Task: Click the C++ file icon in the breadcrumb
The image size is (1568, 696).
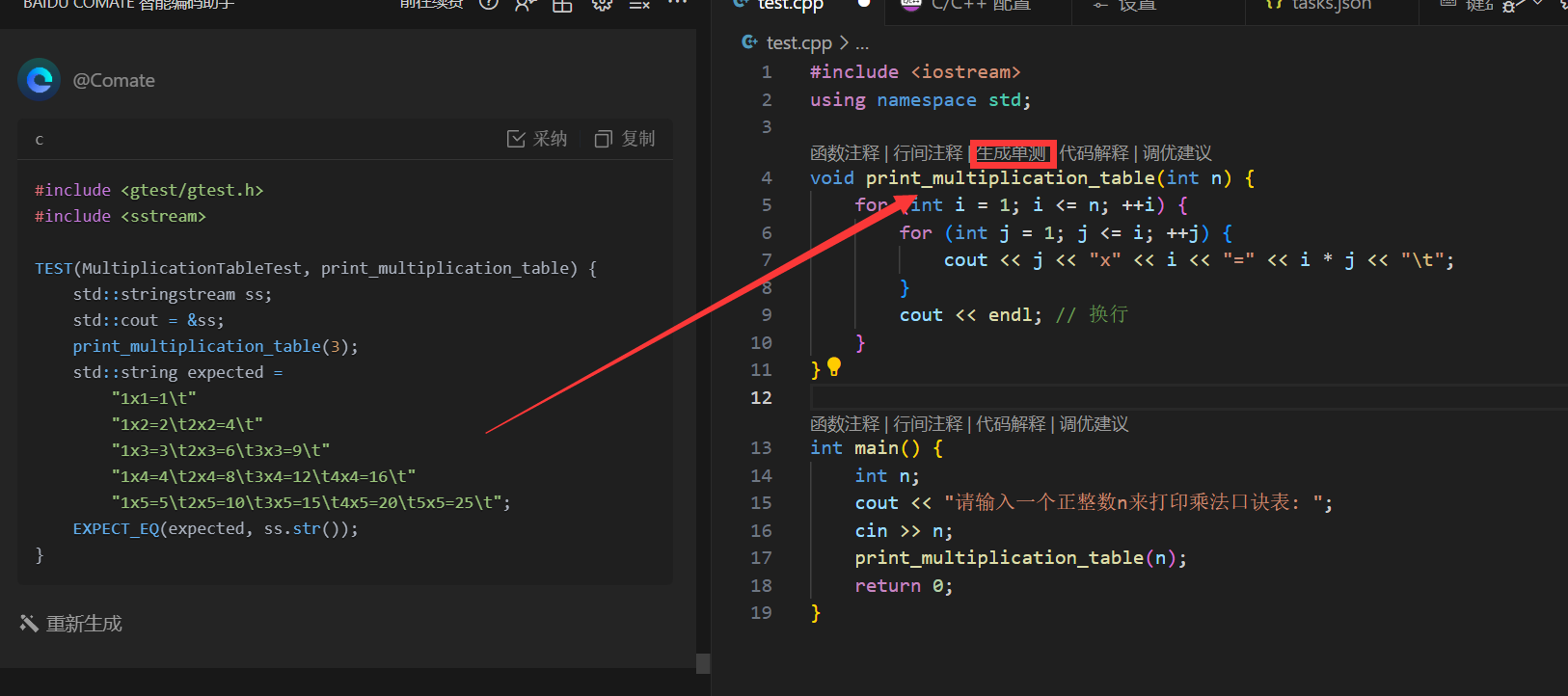Action: [749, 42]
